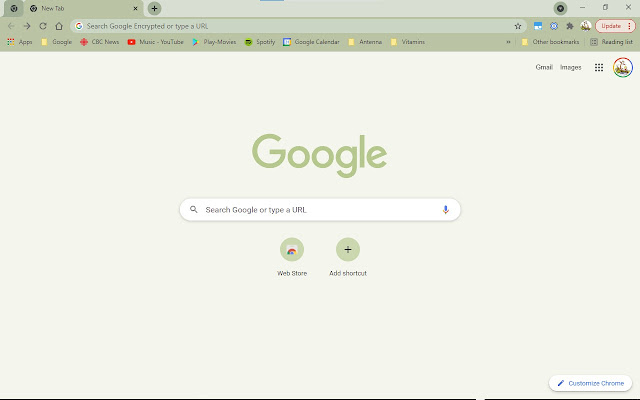
Task: Open the Gmail link
Action: coord(544,67)
